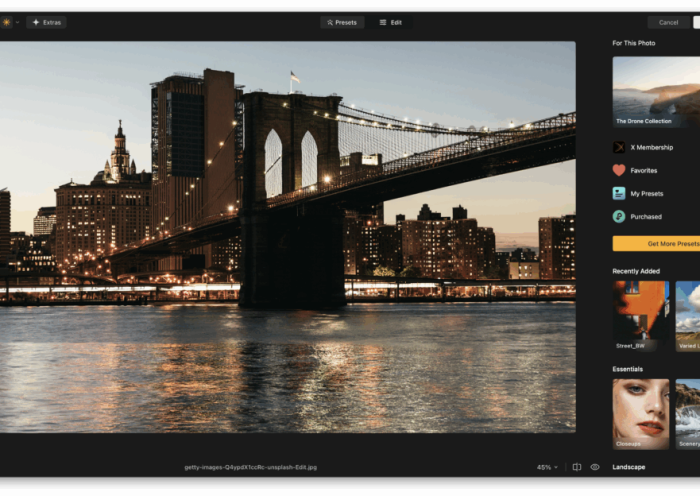Select the Varied preset in Recently Added
700x496 pixels.
(688, 315)
